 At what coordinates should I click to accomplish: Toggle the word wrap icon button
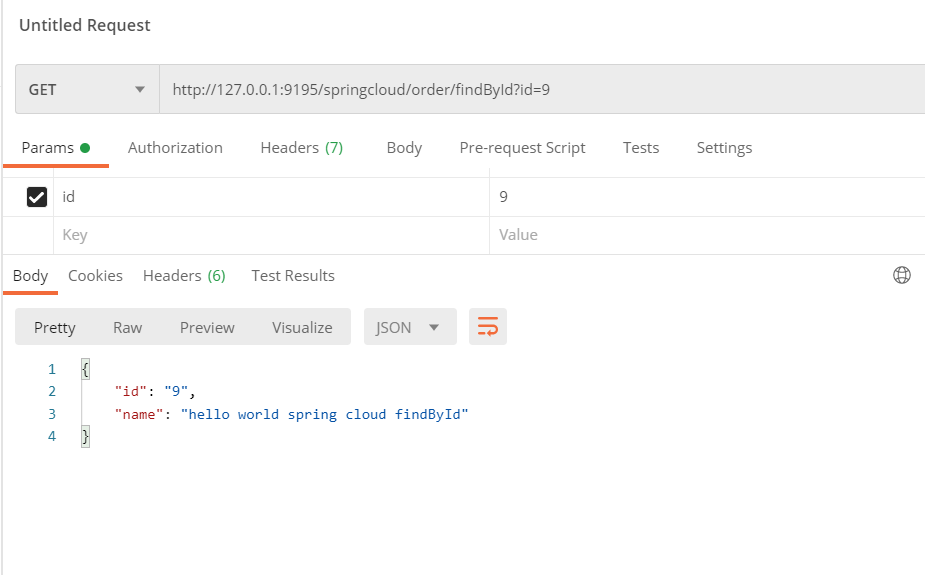point(487,326)
